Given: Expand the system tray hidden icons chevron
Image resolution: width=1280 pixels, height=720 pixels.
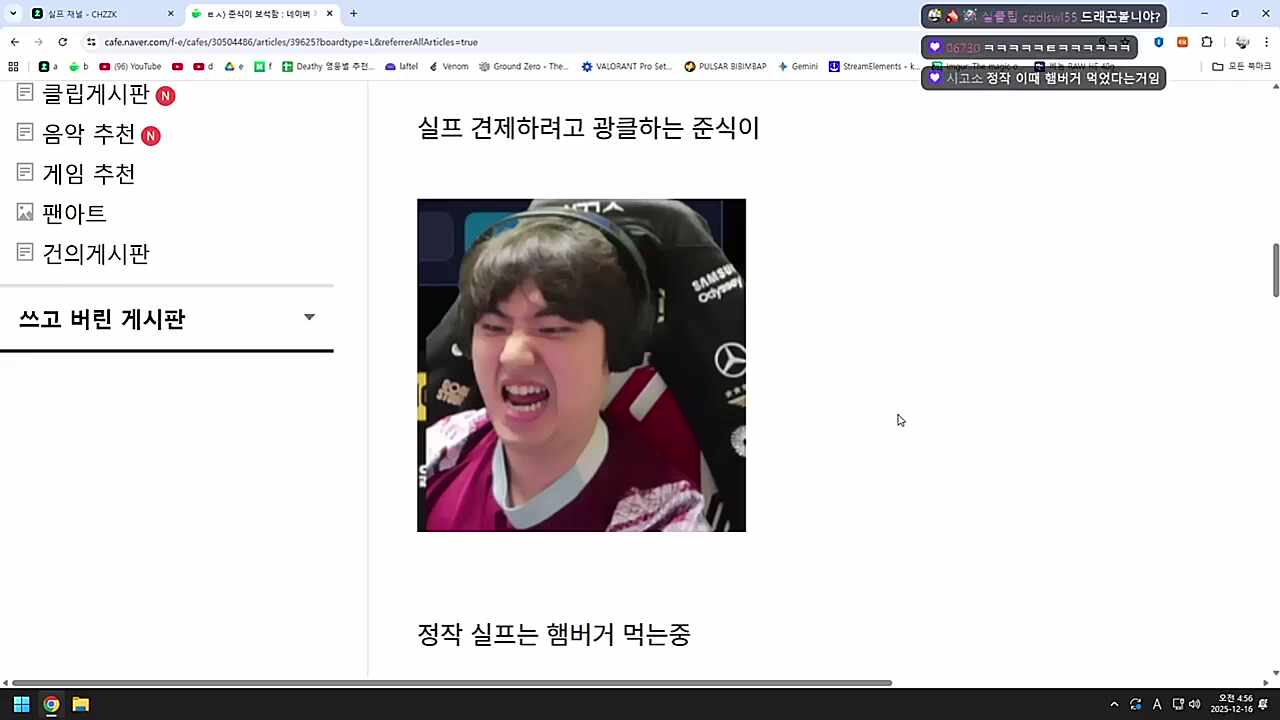Looking at the screenshot, I should 1114,705.
